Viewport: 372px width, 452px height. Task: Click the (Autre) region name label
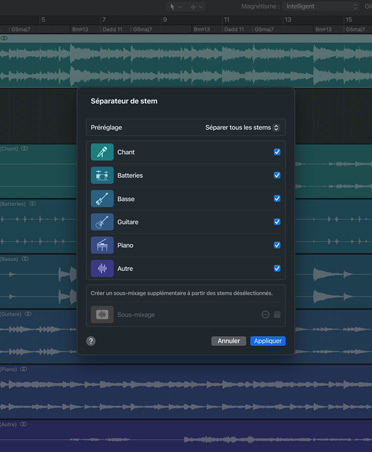pos(9,424)
